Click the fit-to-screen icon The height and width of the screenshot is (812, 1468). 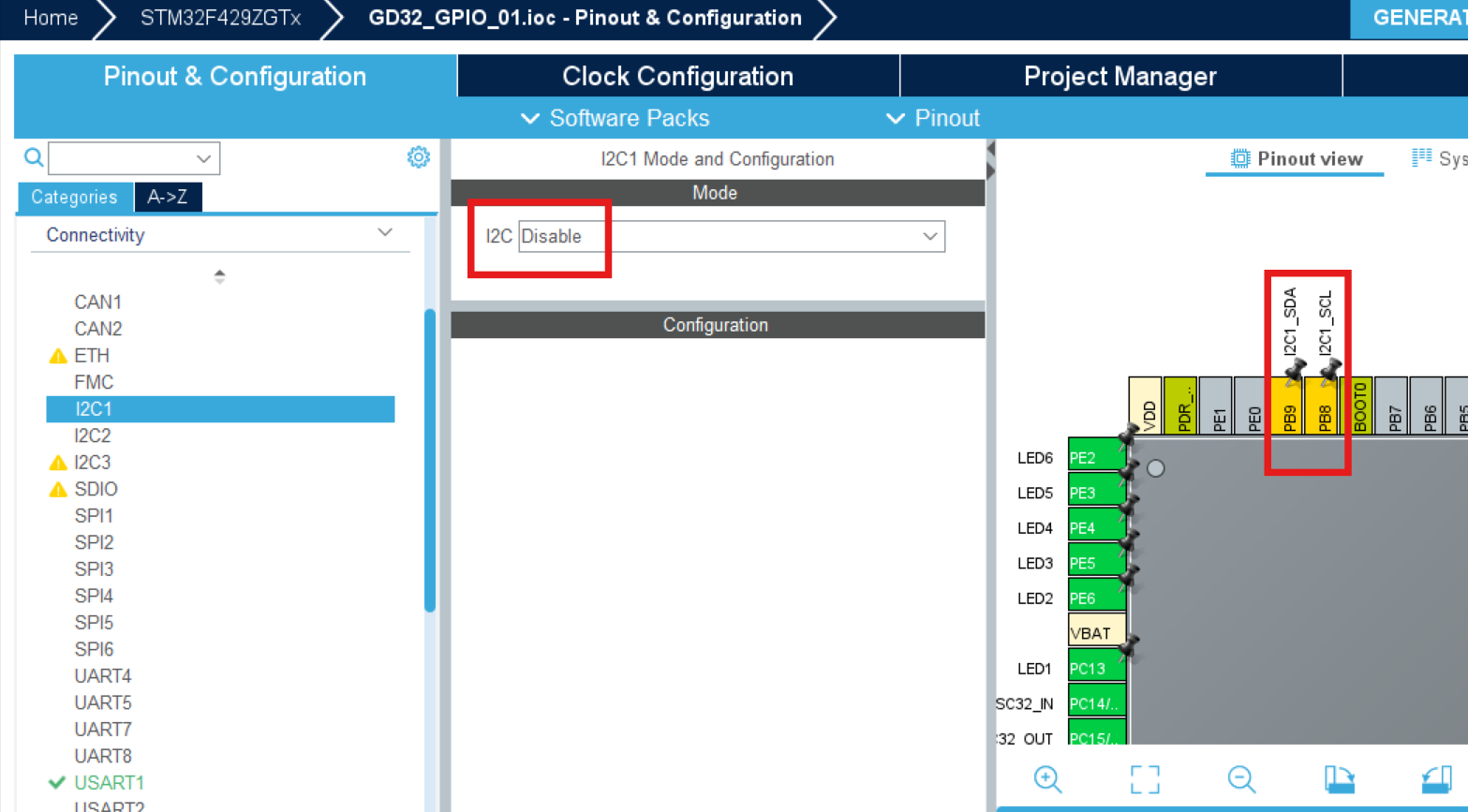pyautogui.click(x=1145, y=779)
